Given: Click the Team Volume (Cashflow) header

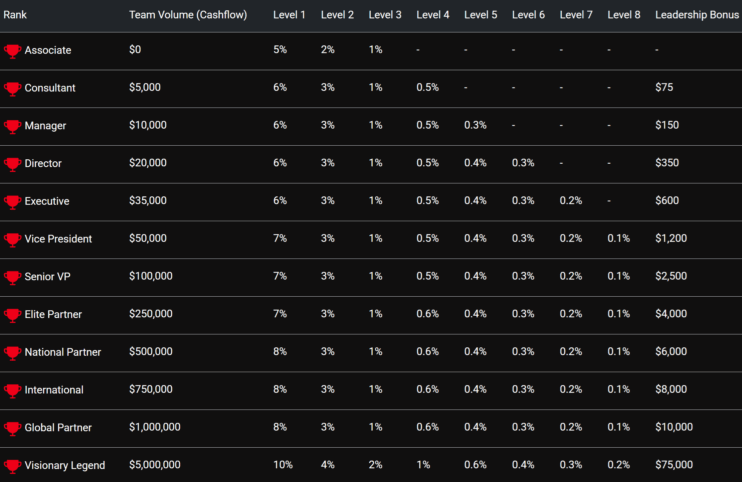Looking at the screenshot, I should tap(188, 15).
